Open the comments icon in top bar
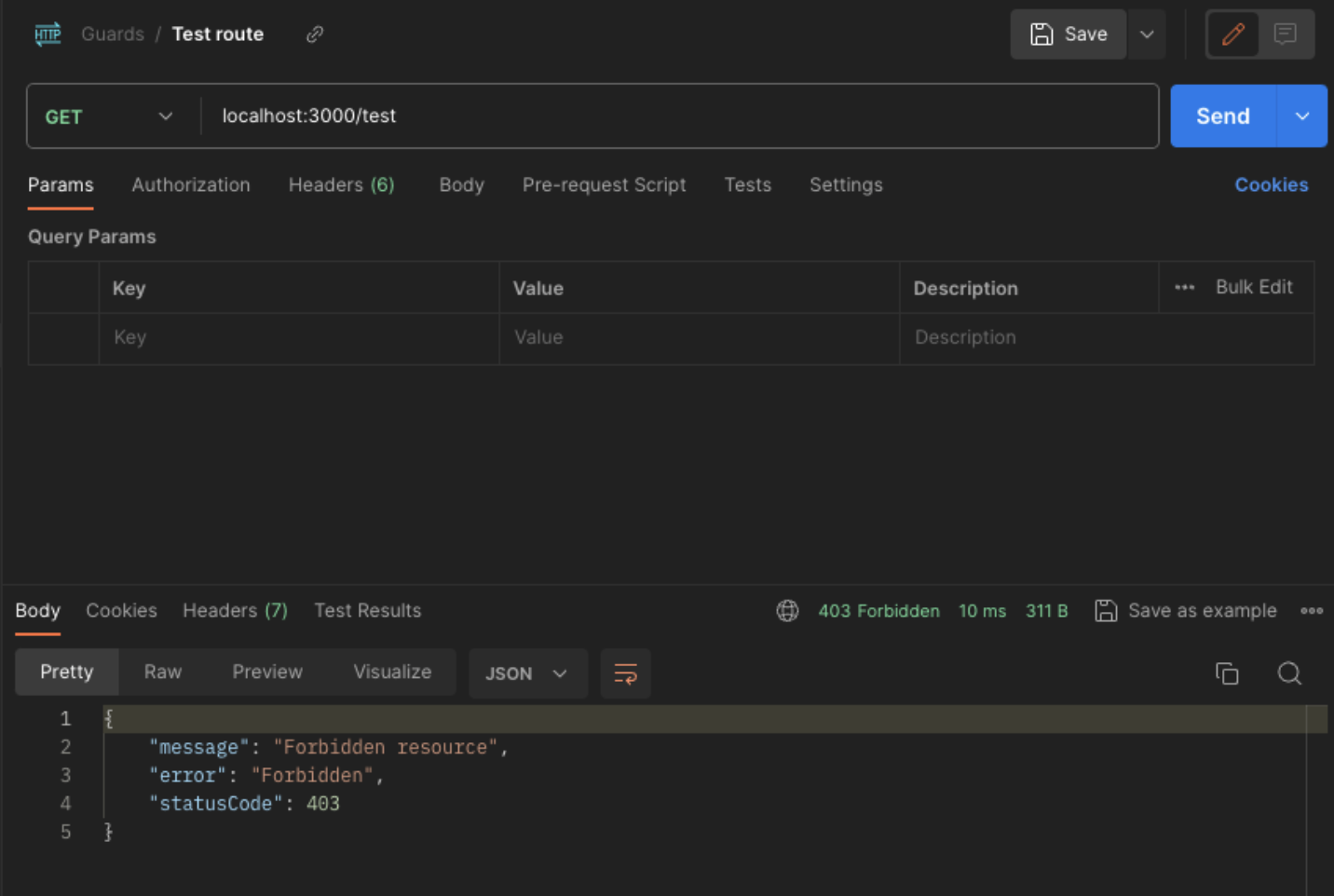Screen dimensions: 1334x896 [1286, 34]
